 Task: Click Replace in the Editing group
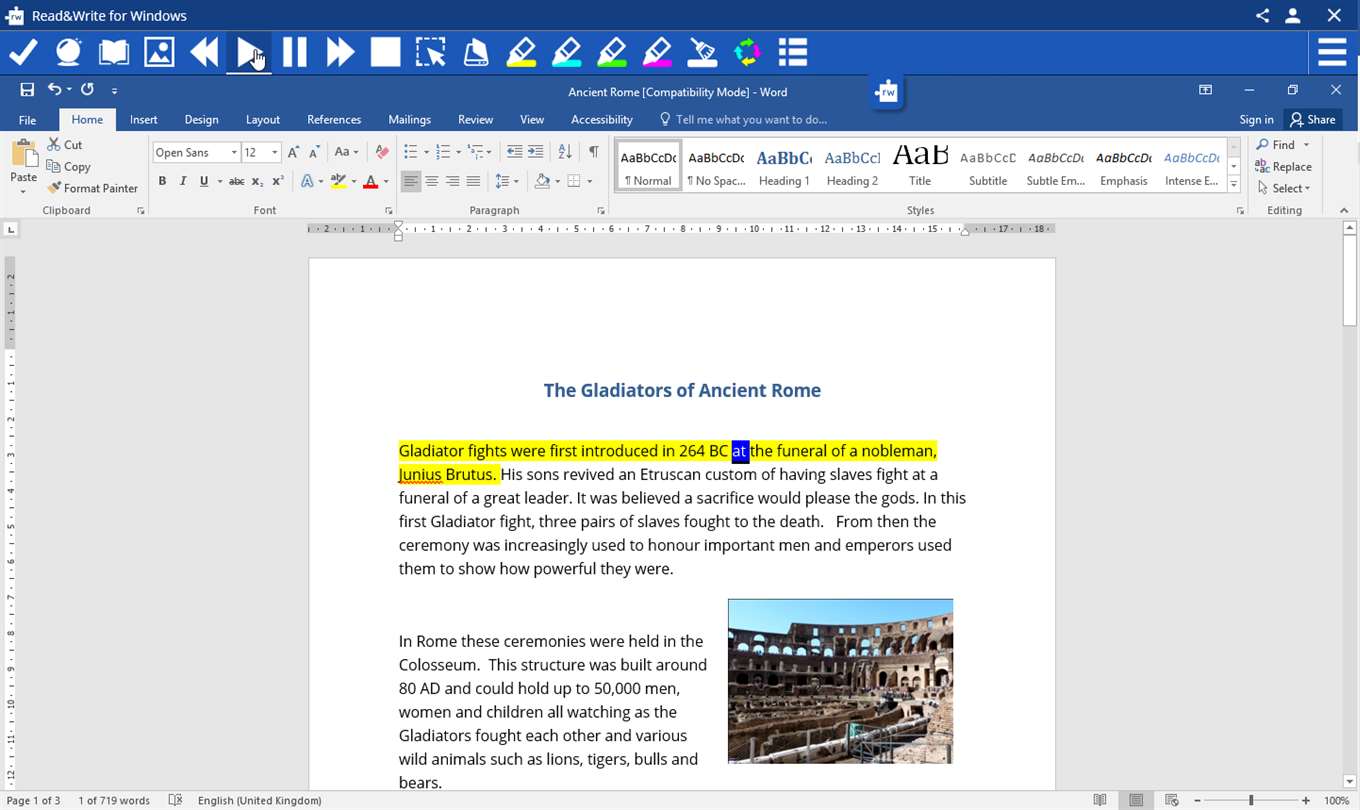[1284, 167]
